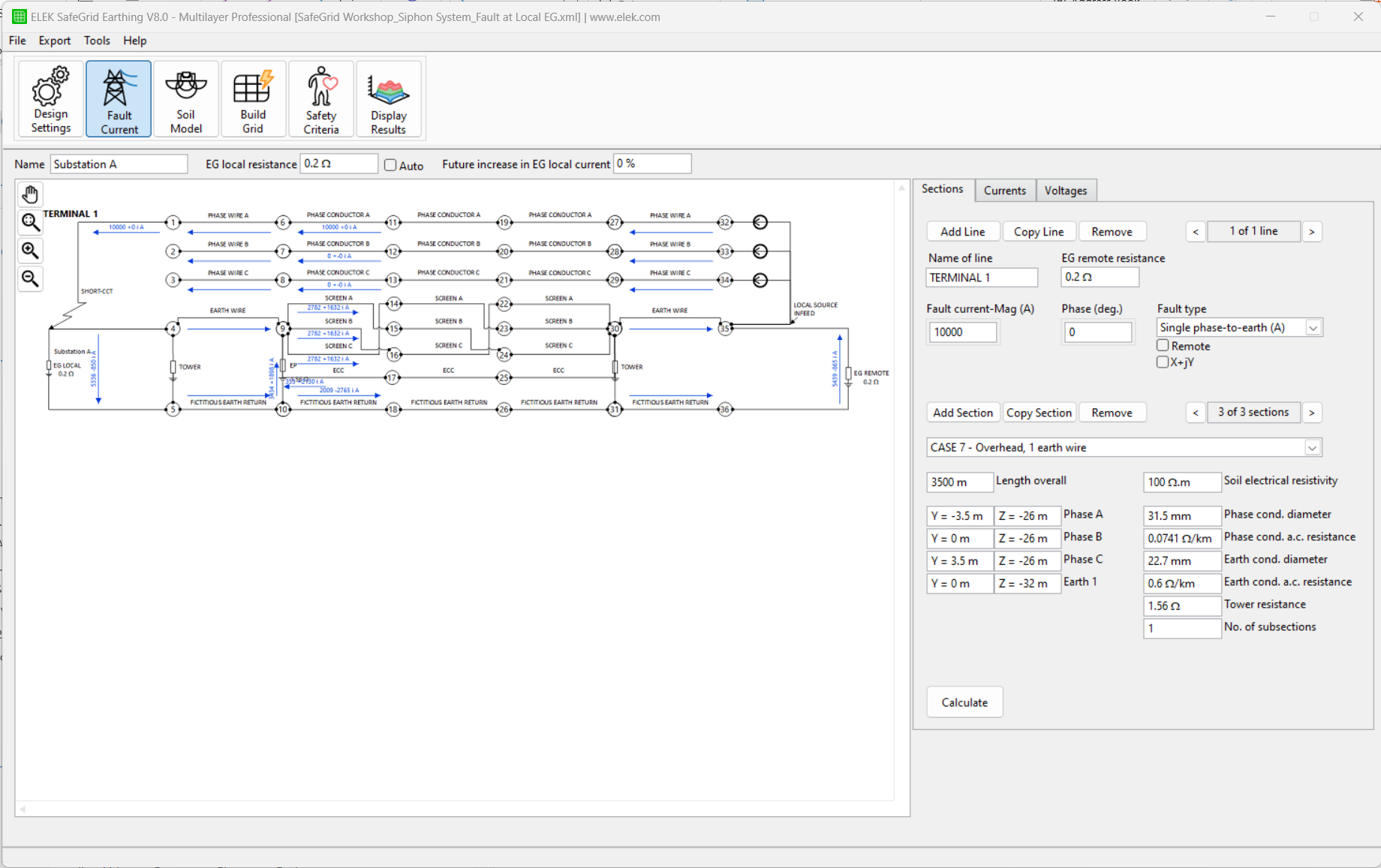Screen dimensions: 1381x868
Task: Click the Tower resistance field 1.56 Ω
Action: click(1181, 606)
